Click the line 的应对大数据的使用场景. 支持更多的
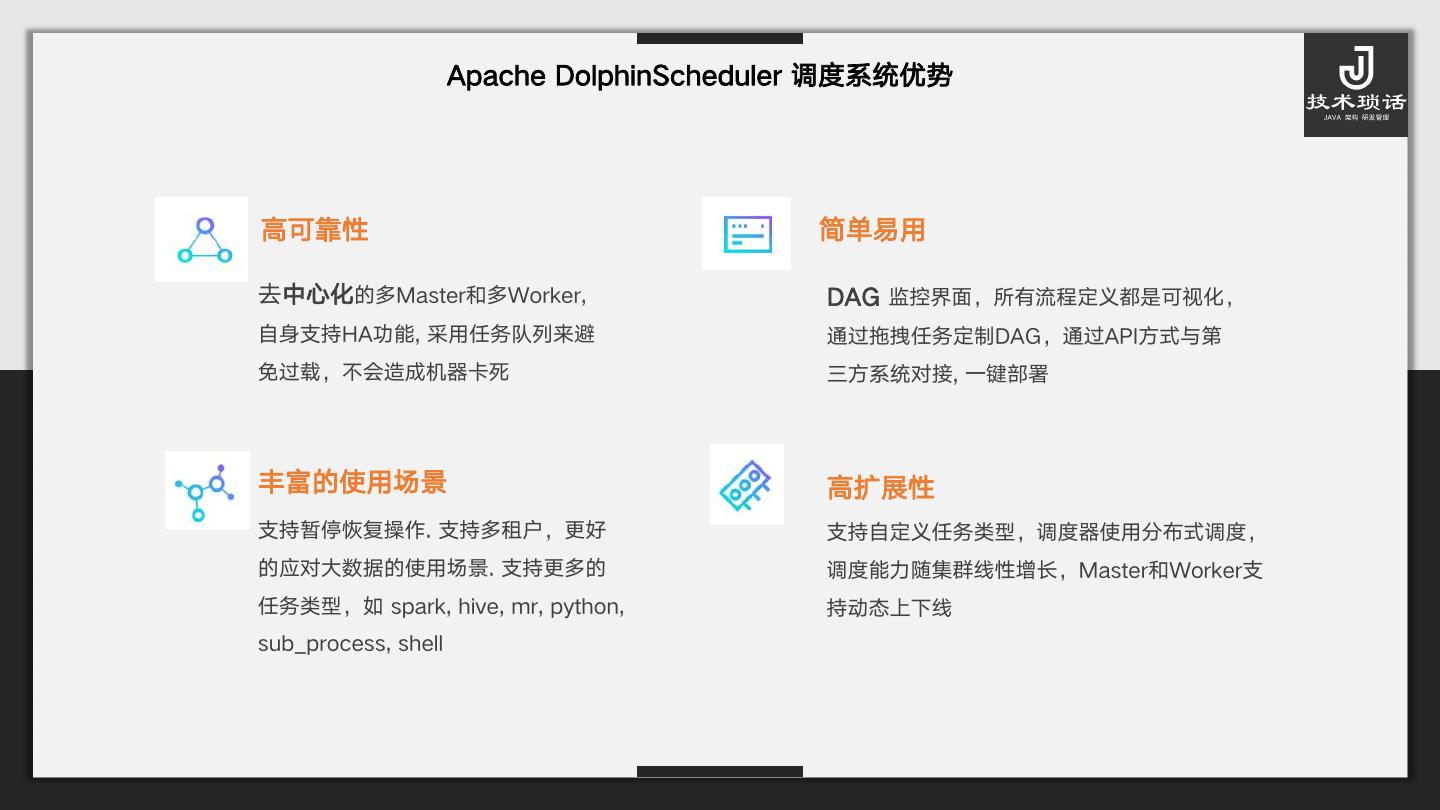Viewport: 1440px width, 810px height. click(x=432, y=568)
